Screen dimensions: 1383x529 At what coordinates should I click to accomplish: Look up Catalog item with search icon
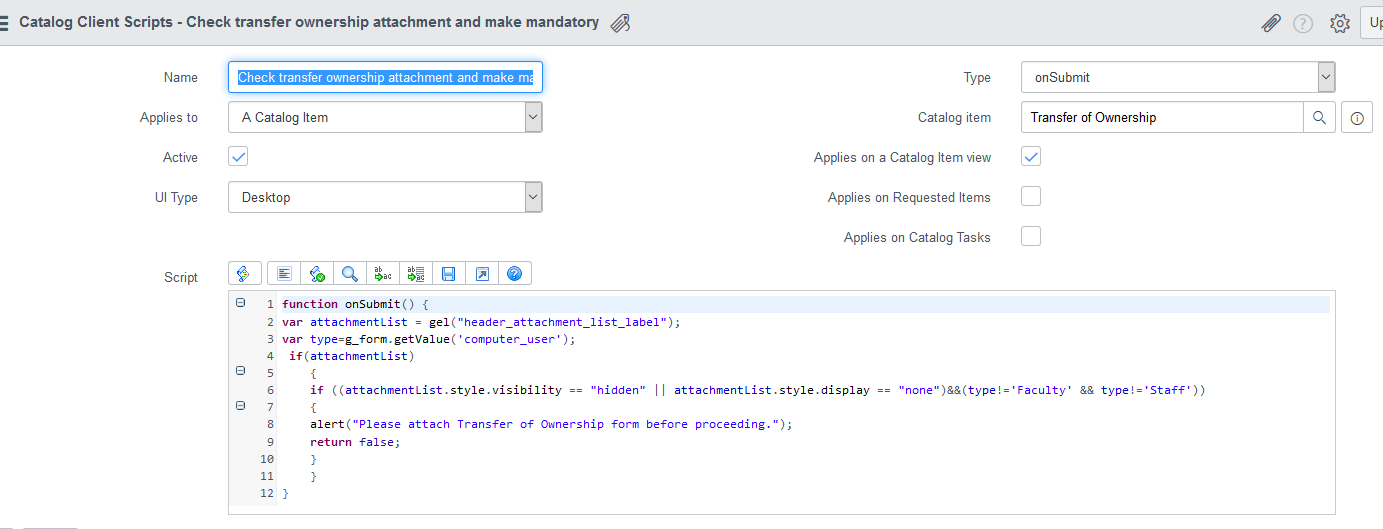click(x=1319, y=117)
